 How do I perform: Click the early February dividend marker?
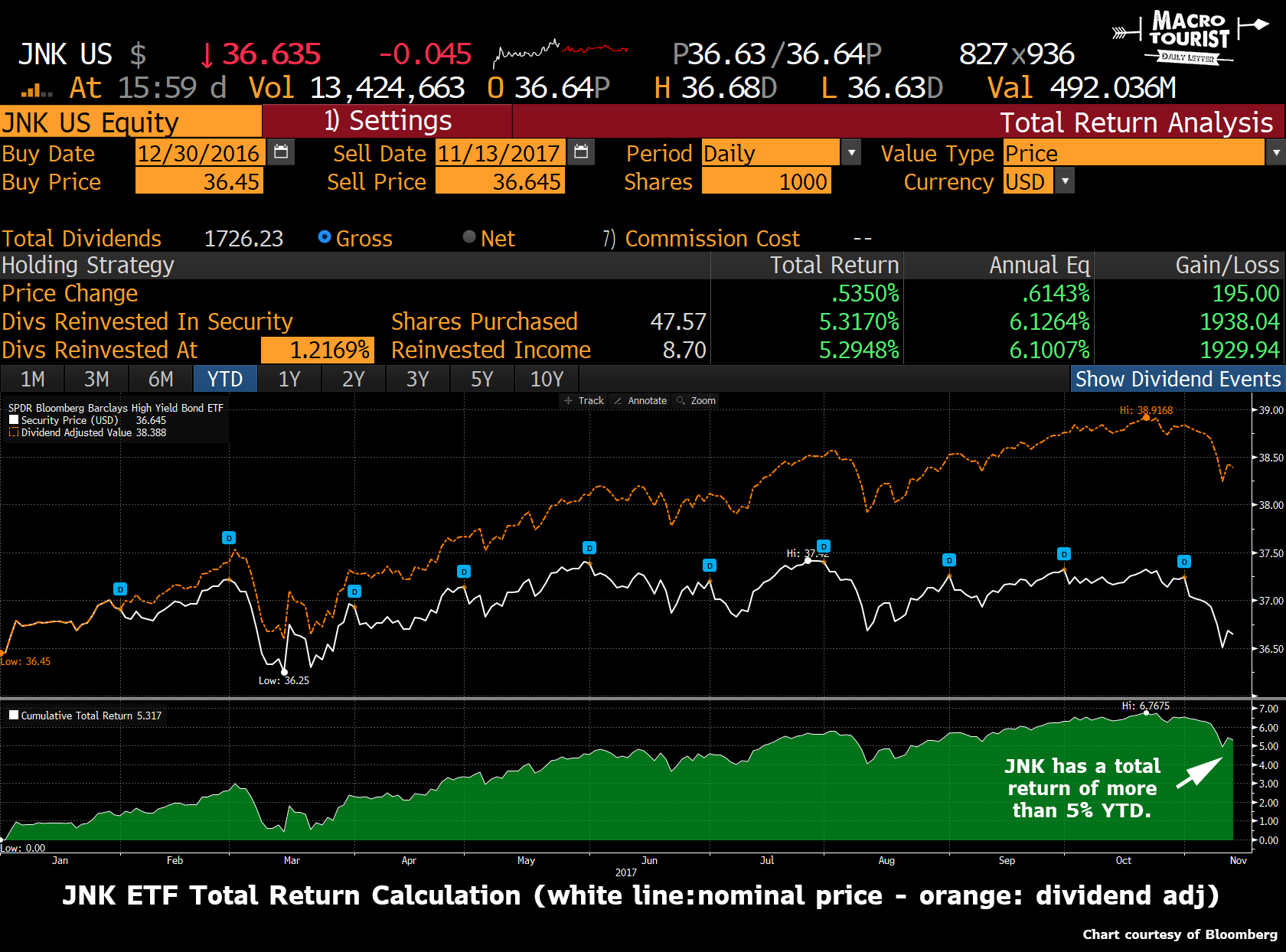(x=120, y=589)
